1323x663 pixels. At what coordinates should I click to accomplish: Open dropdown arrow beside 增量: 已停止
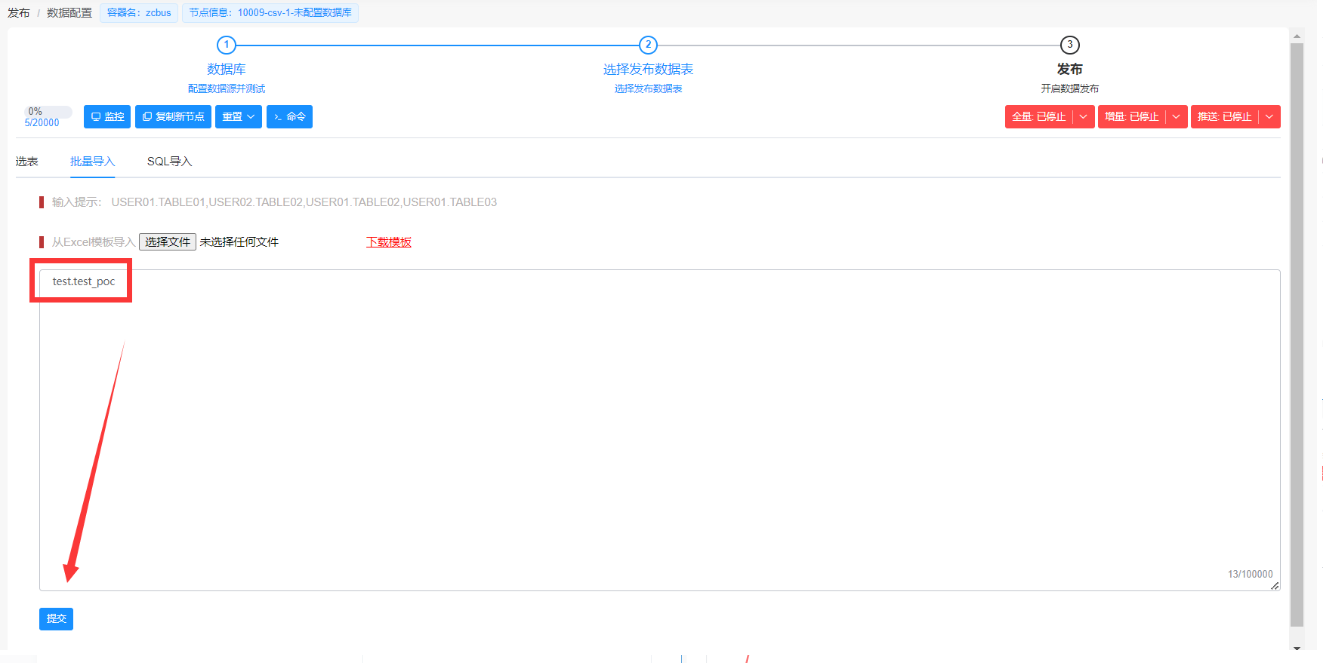pyautogui.click(x=1176, y=117)
